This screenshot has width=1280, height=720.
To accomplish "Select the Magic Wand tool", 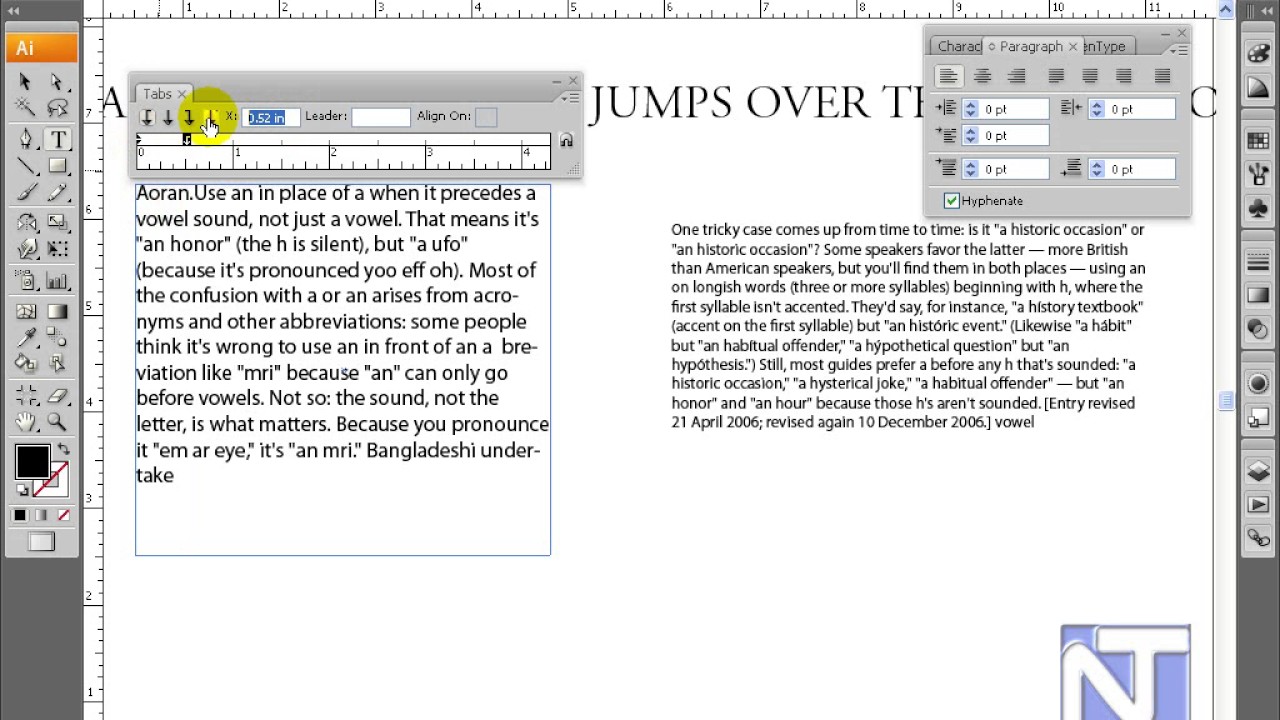I will [25, 108].
